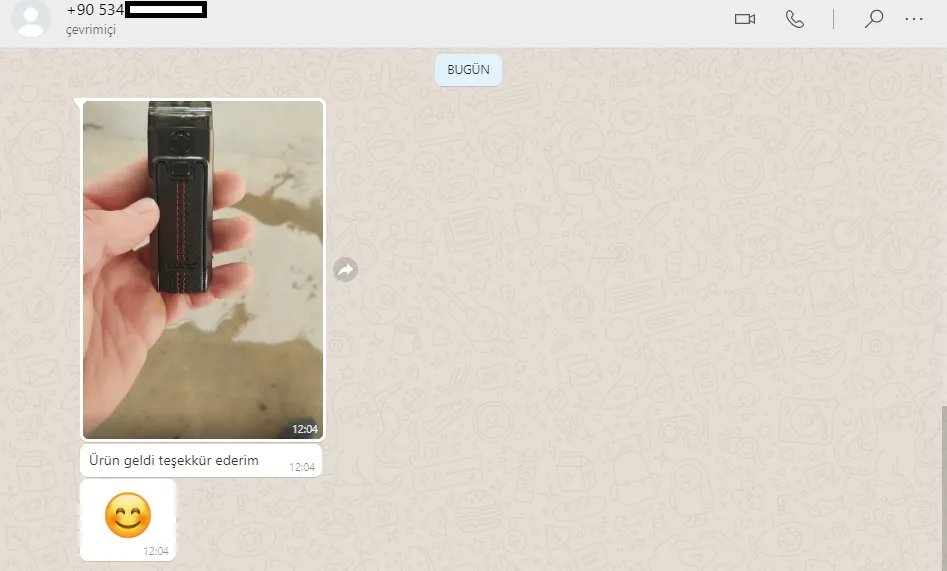Click the 12:04 timestamp on the photo
Image resolution: width=947 pixels, height=571 pixels.
tap(304, 429)
